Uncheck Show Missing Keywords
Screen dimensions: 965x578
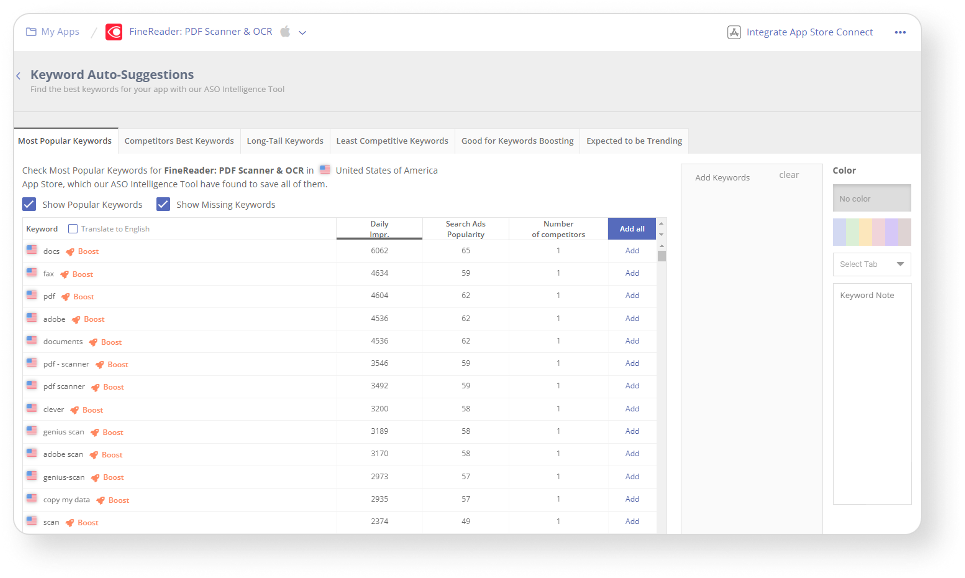click(163, 204)
